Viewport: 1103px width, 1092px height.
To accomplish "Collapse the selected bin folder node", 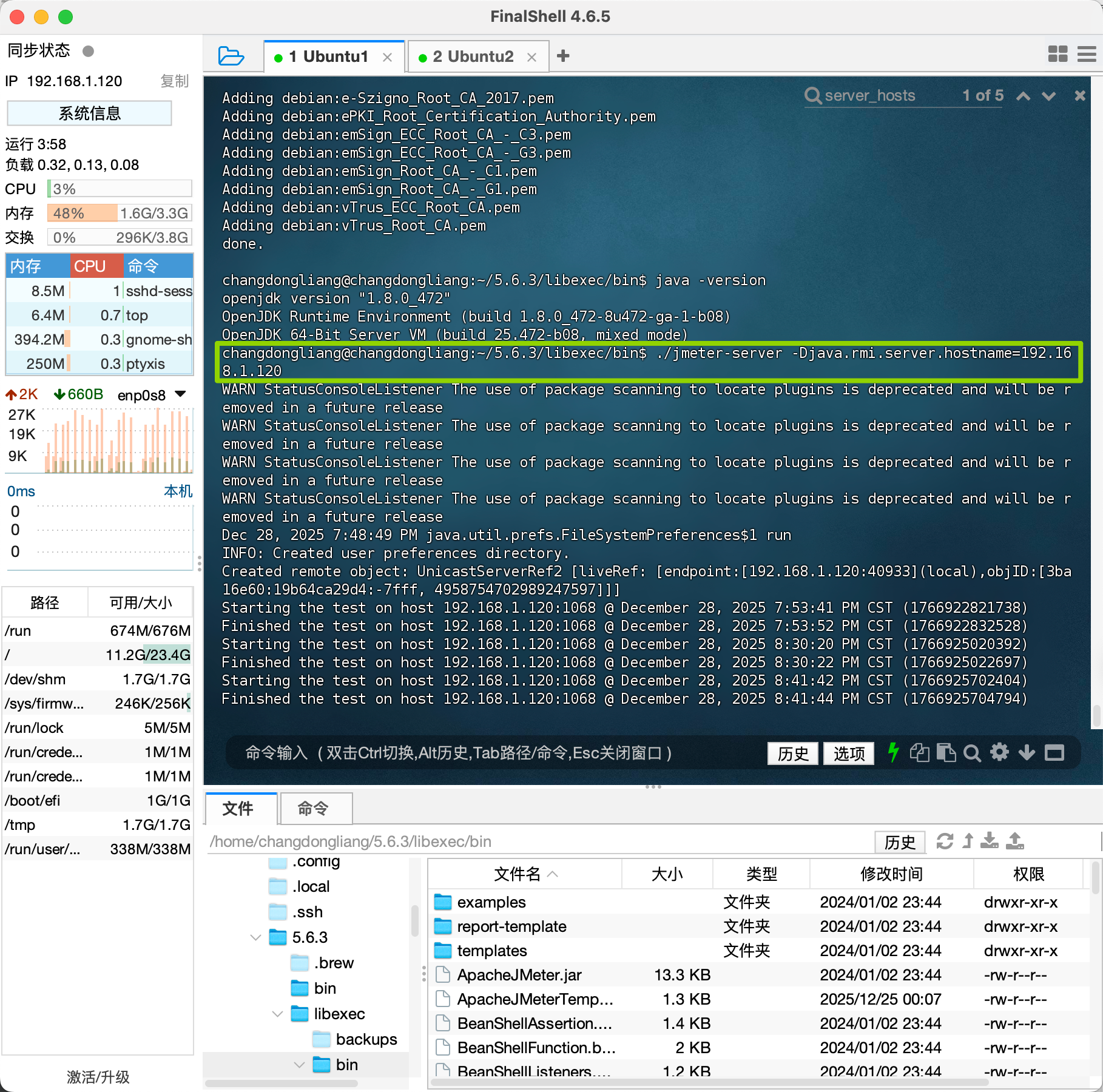I will click(x=299, y=1065).
